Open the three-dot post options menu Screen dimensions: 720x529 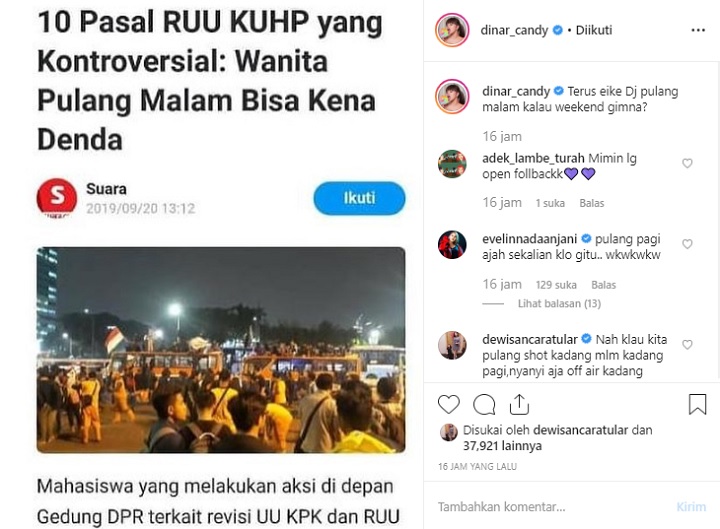tap(698, 30)
